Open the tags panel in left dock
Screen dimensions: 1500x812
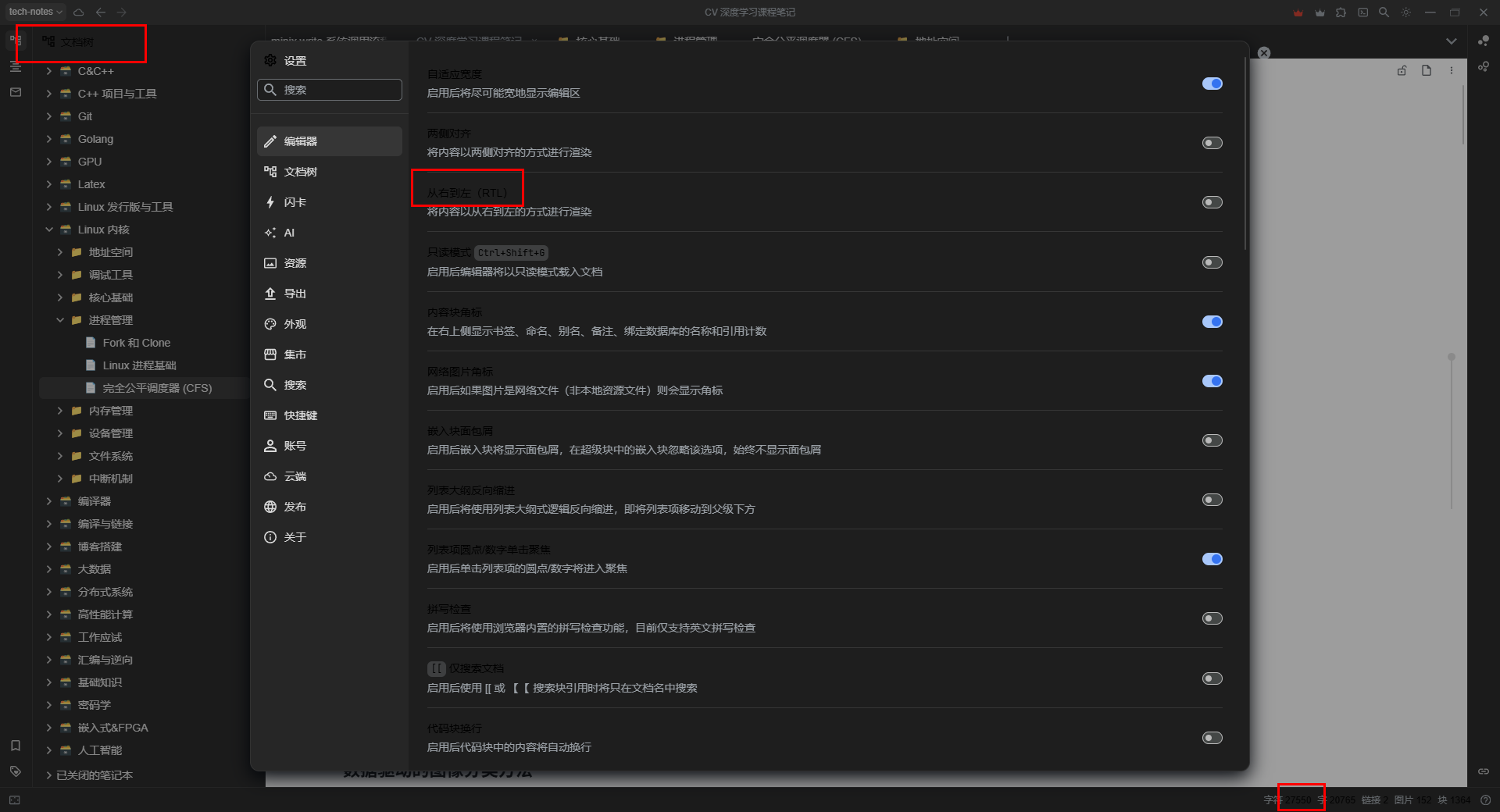(x=16, y=771)
